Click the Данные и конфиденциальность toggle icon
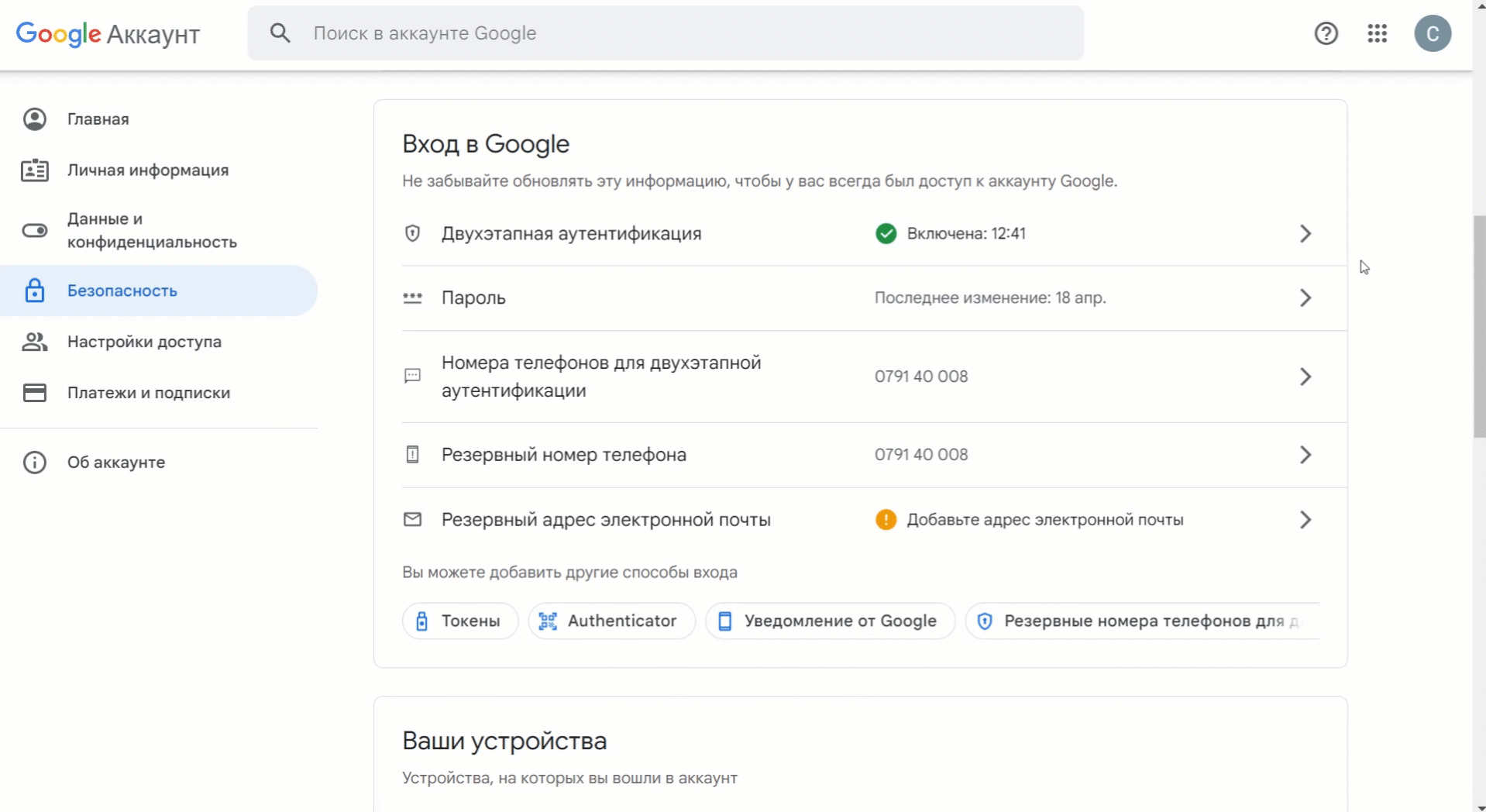This screenshot has width=1486, height=812. pos(35,230)
